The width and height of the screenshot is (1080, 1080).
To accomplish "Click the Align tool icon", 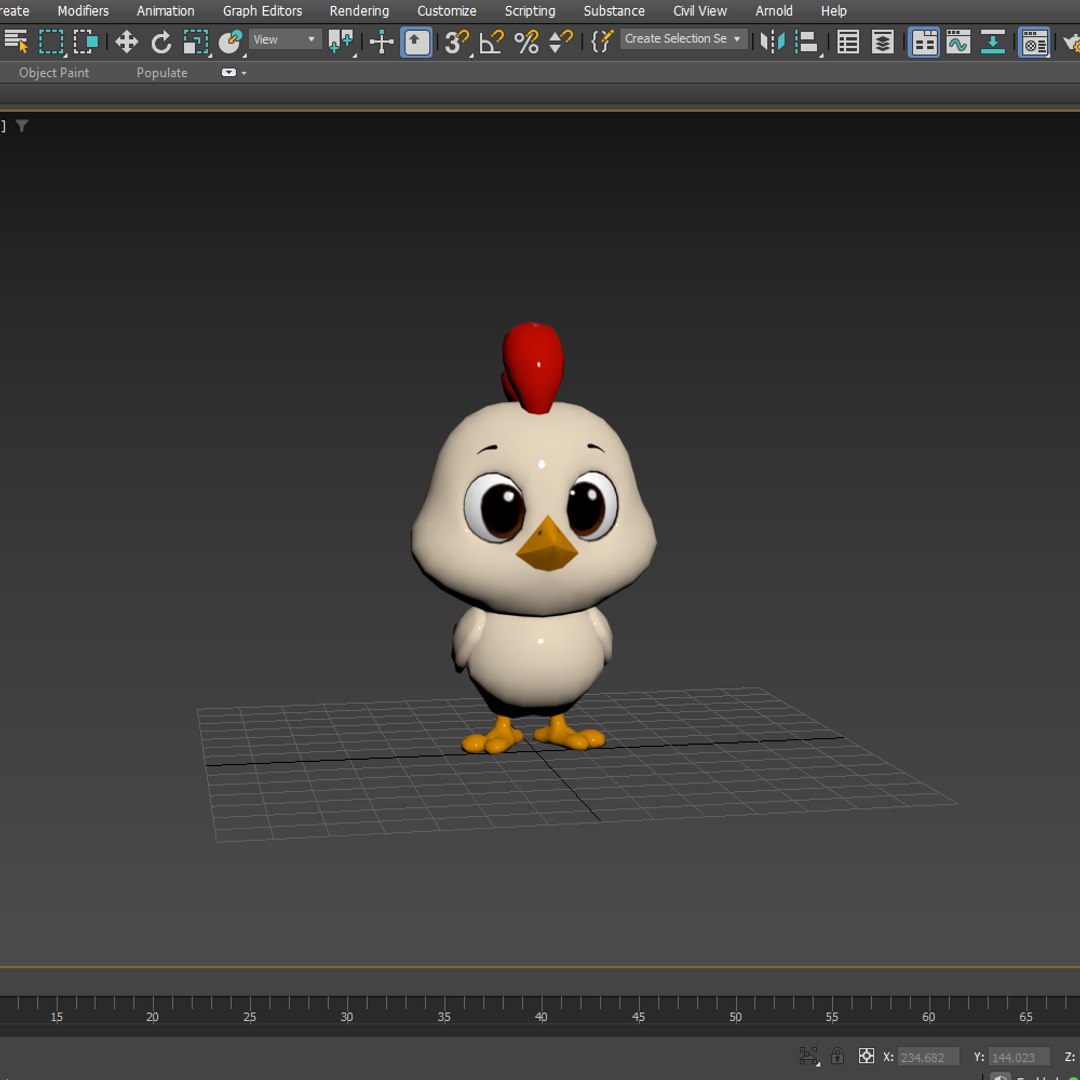I will pyautogui.click(x=807, y=41).
